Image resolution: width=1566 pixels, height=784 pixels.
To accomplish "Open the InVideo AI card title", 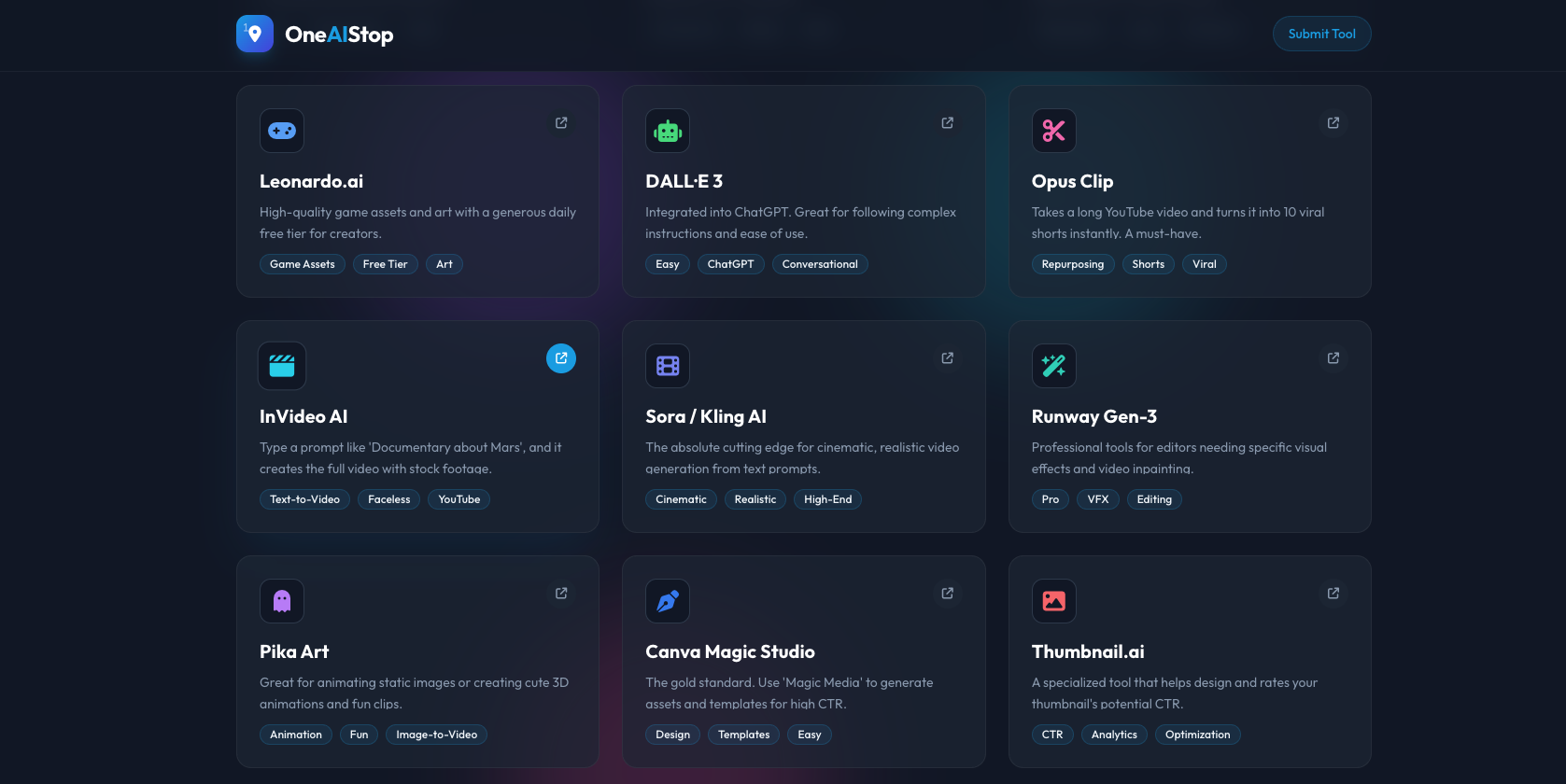I will (x=303, y=416).
